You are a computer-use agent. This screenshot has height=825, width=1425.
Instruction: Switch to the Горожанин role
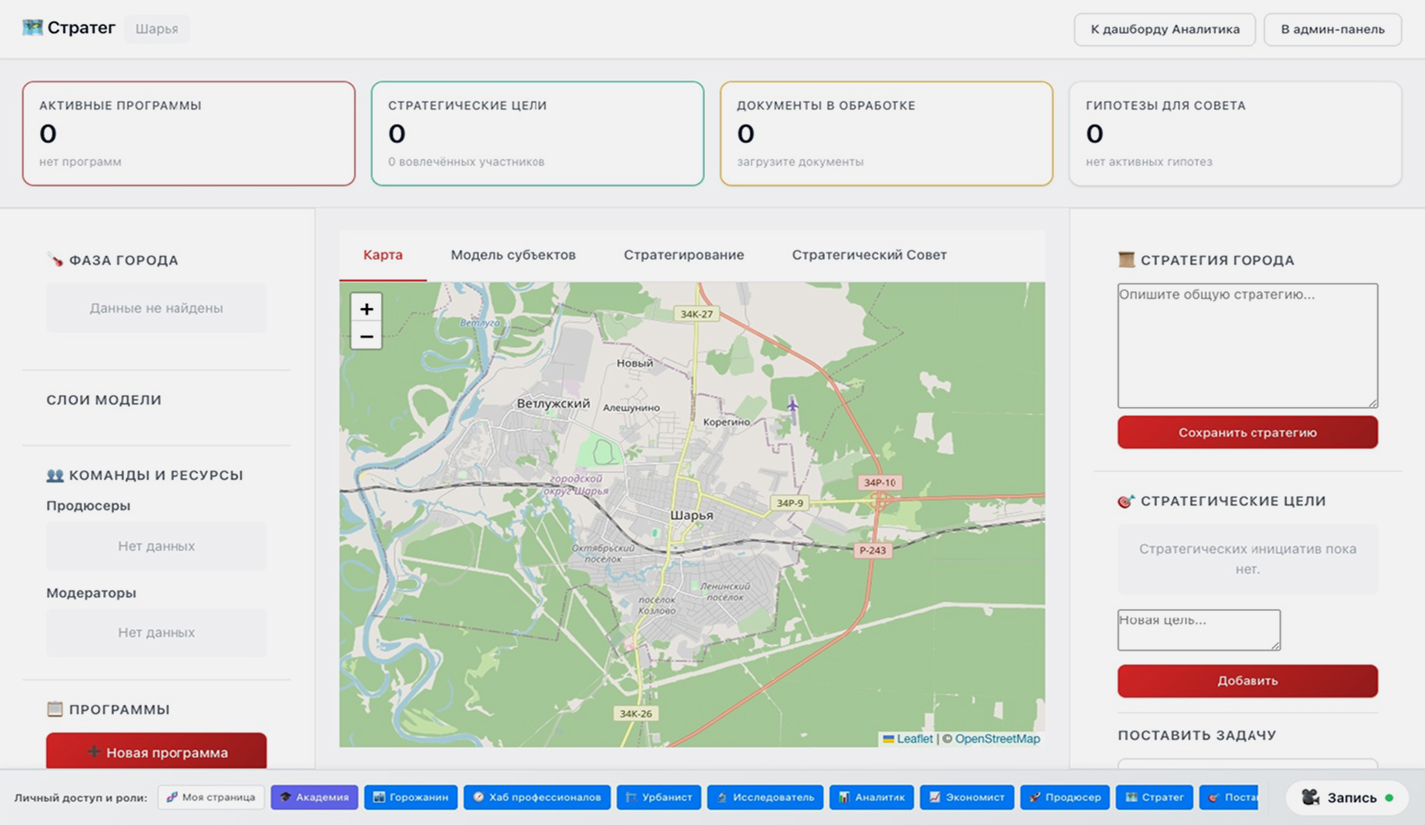pyautogui.click(x=411, y=797)
